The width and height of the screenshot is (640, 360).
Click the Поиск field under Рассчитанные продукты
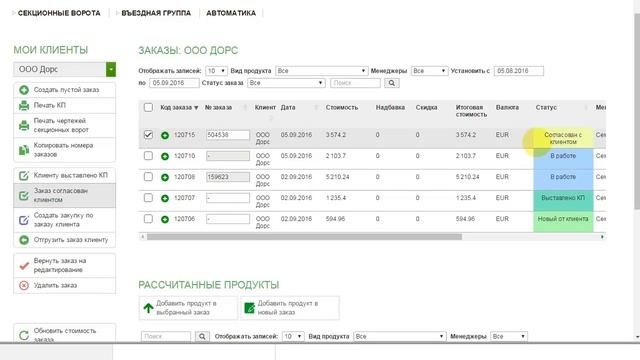(x=166, y=336)
